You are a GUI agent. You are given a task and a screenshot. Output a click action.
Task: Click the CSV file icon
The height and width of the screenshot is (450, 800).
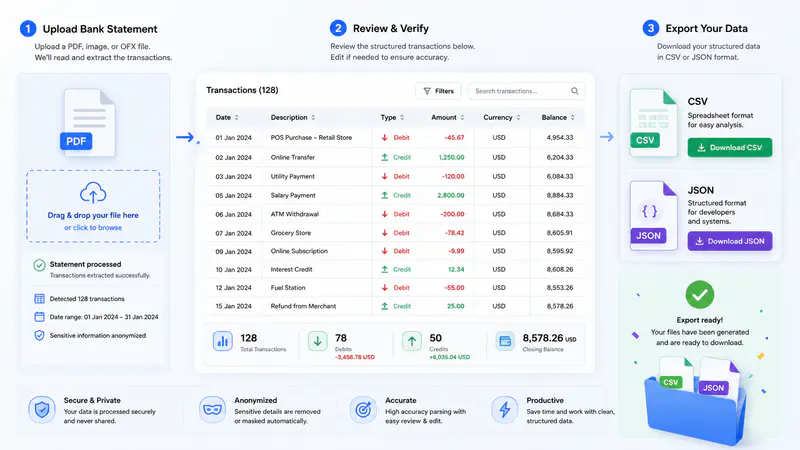pos(654,122)
